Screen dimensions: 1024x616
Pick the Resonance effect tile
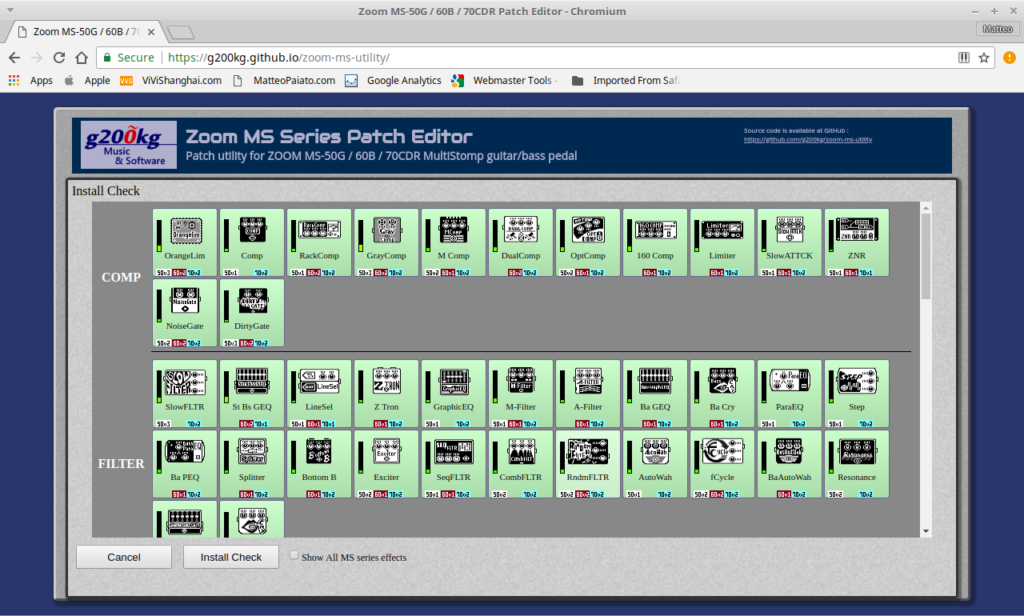[857, 464]
